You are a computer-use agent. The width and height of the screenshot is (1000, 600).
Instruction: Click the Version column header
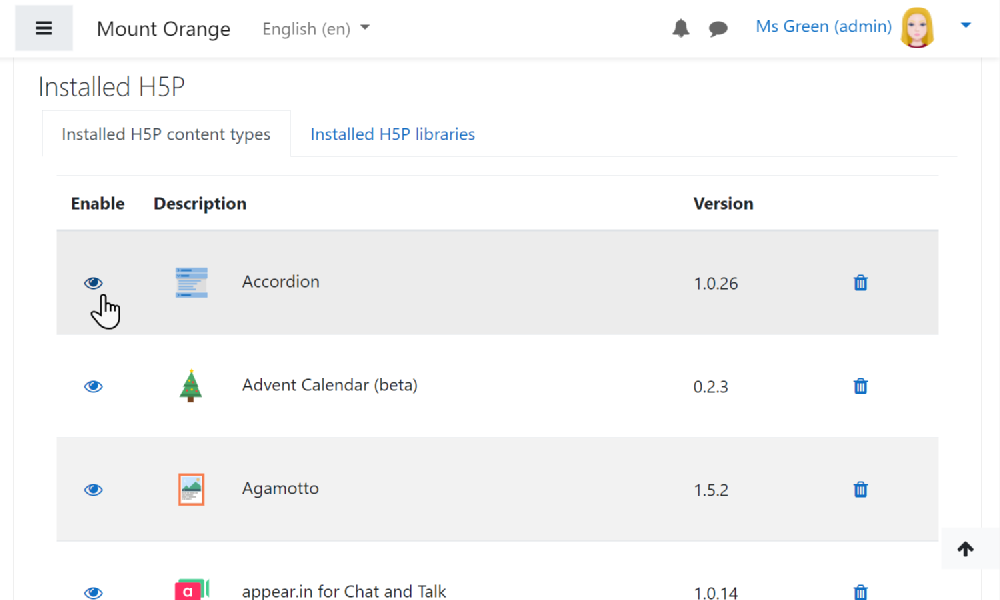pos(723,203)
